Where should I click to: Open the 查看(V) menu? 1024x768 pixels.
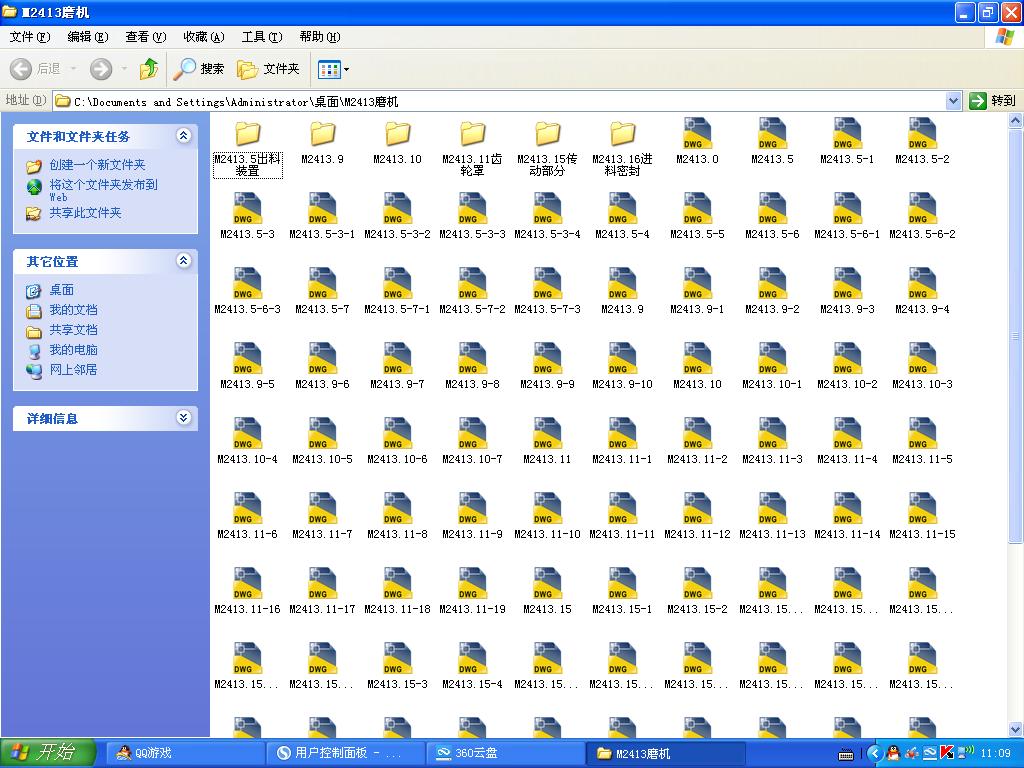click(x=145, y=37)
